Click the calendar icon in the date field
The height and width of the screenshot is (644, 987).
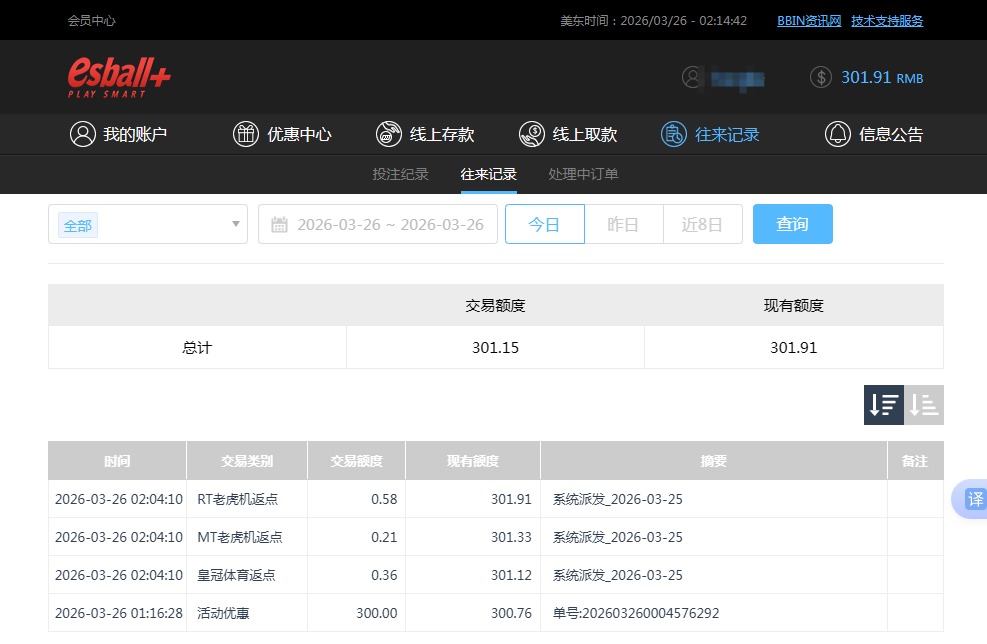pos(279,224)
